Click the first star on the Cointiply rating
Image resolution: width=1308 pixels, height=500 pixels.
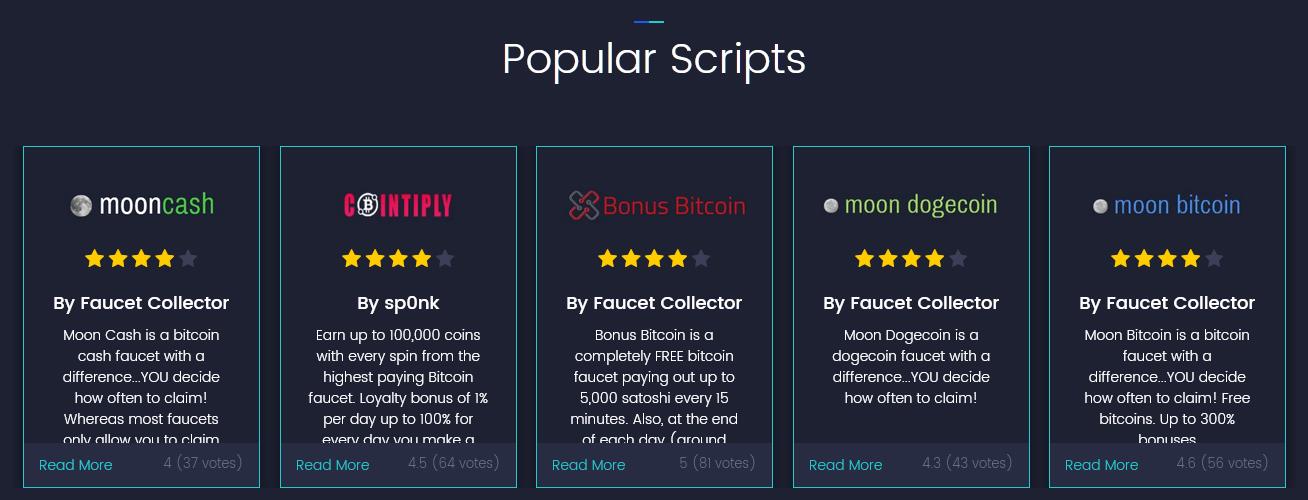[x=352, y=259]
